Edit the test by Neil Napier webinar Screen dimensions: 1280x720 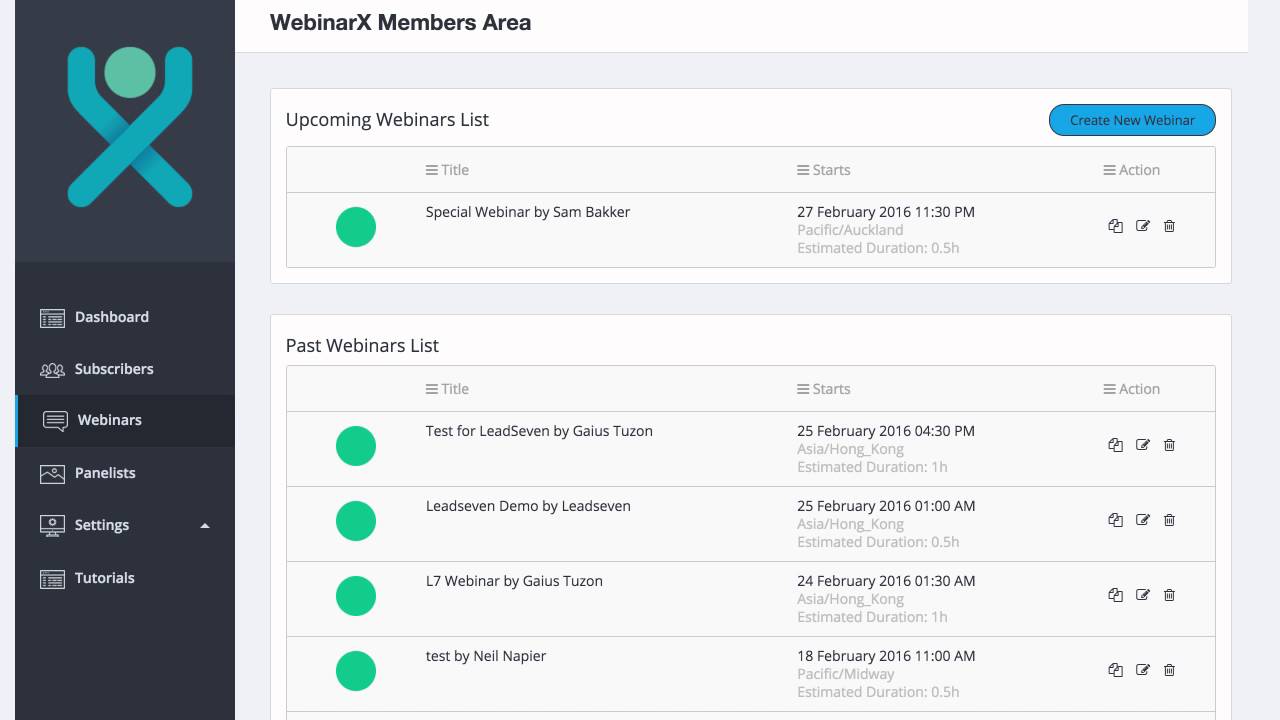1143,670
